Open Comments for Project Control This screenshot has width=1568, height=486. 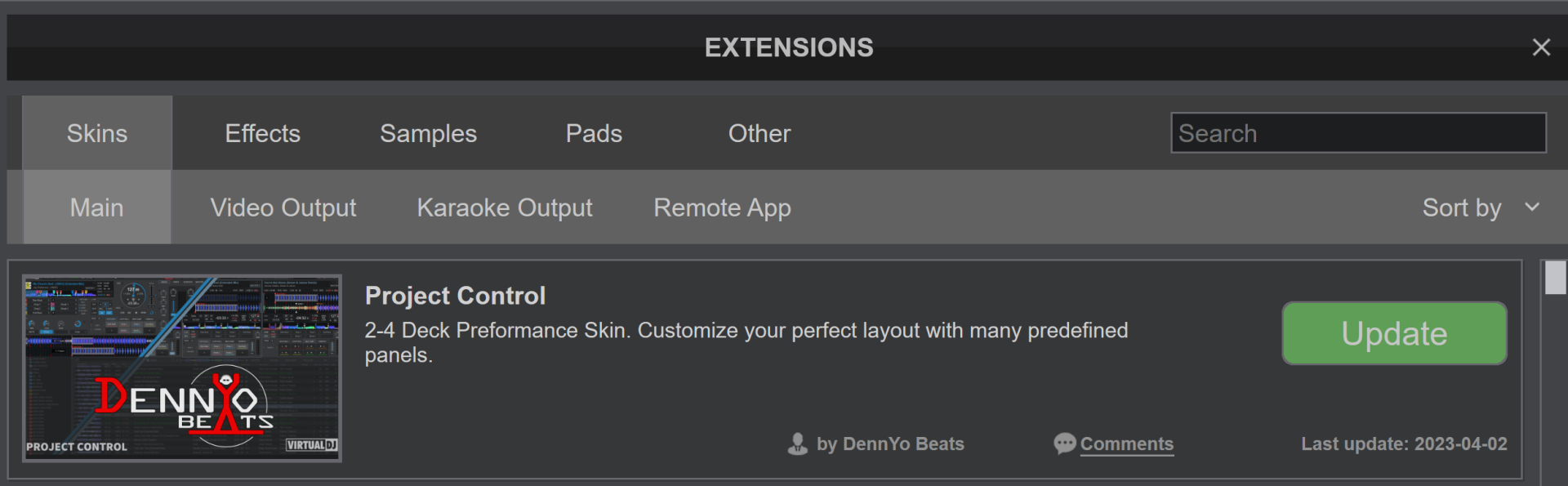point(1127,444)
